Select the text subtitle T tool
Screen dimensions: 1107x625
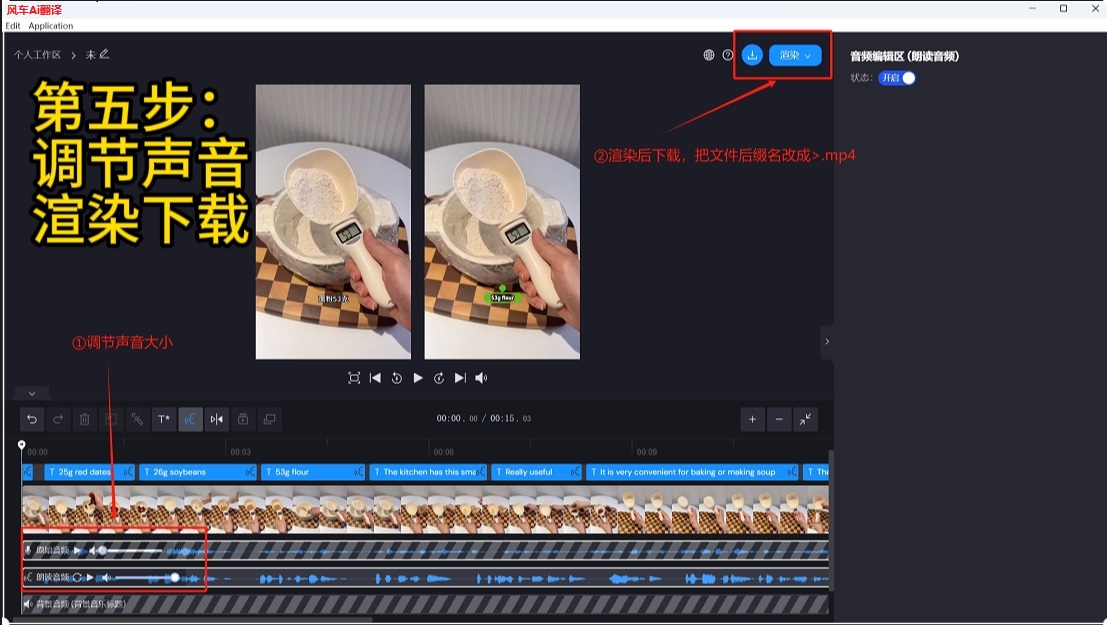coord(163,419)
